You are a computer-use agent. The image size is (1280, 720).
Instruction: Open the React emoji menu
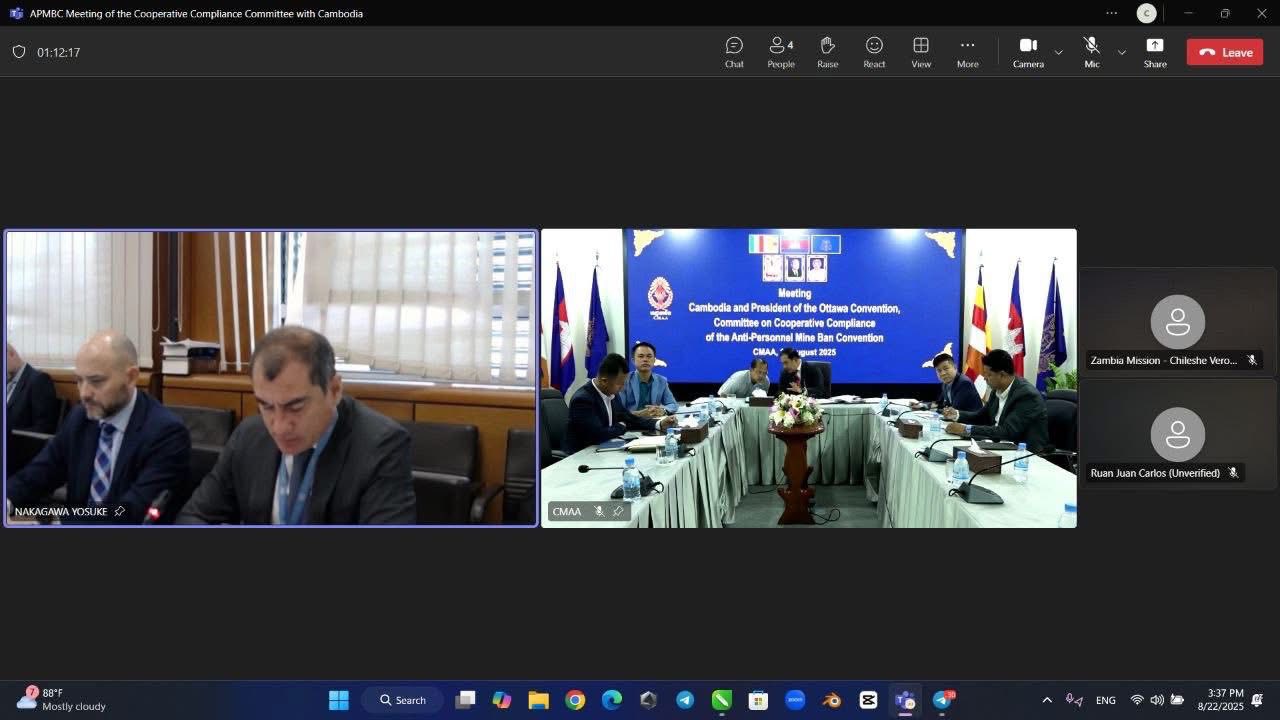click(874, 52)
